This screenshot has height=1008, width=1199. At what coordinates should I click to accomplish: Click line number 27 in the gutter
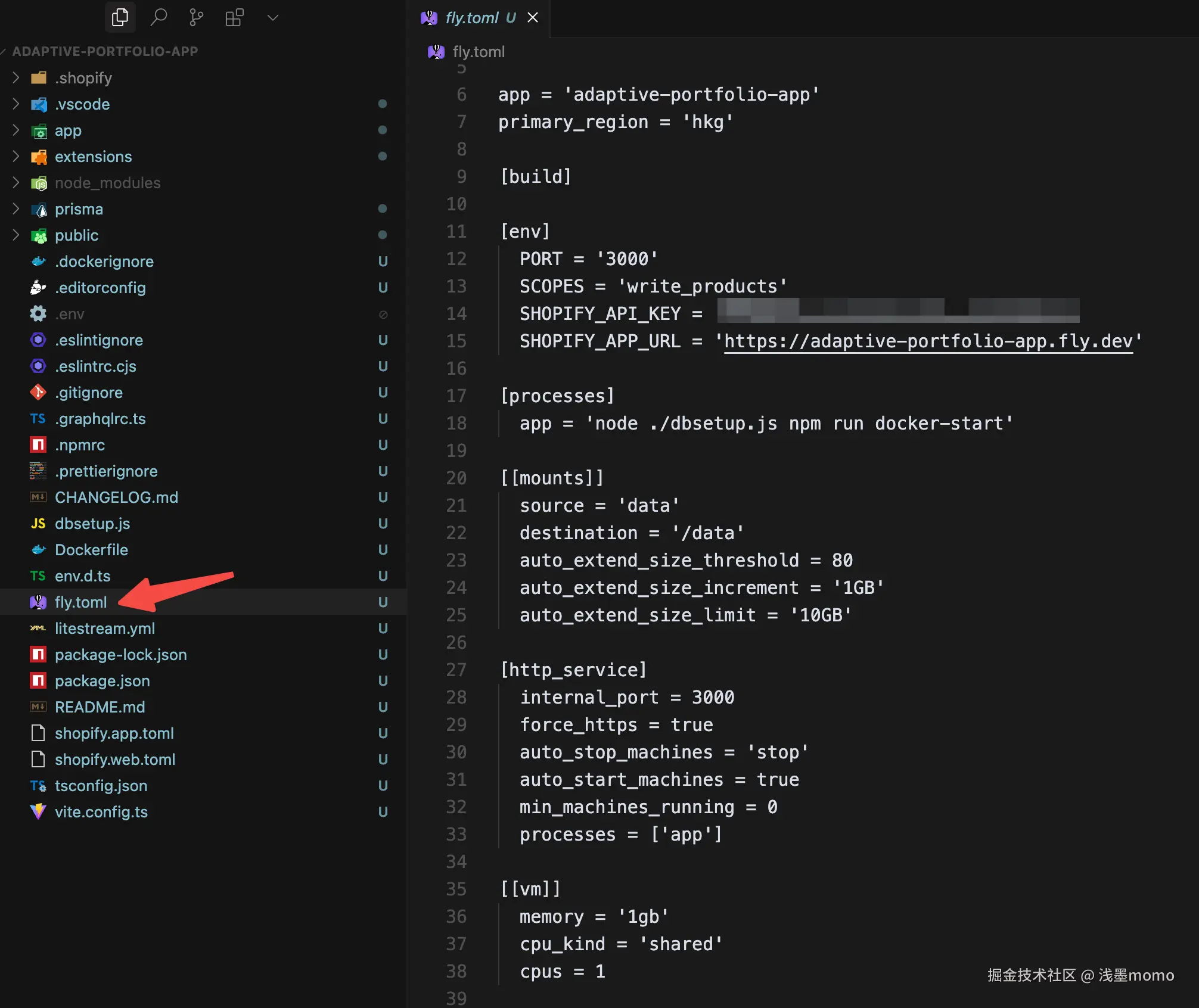click(456, 670)
